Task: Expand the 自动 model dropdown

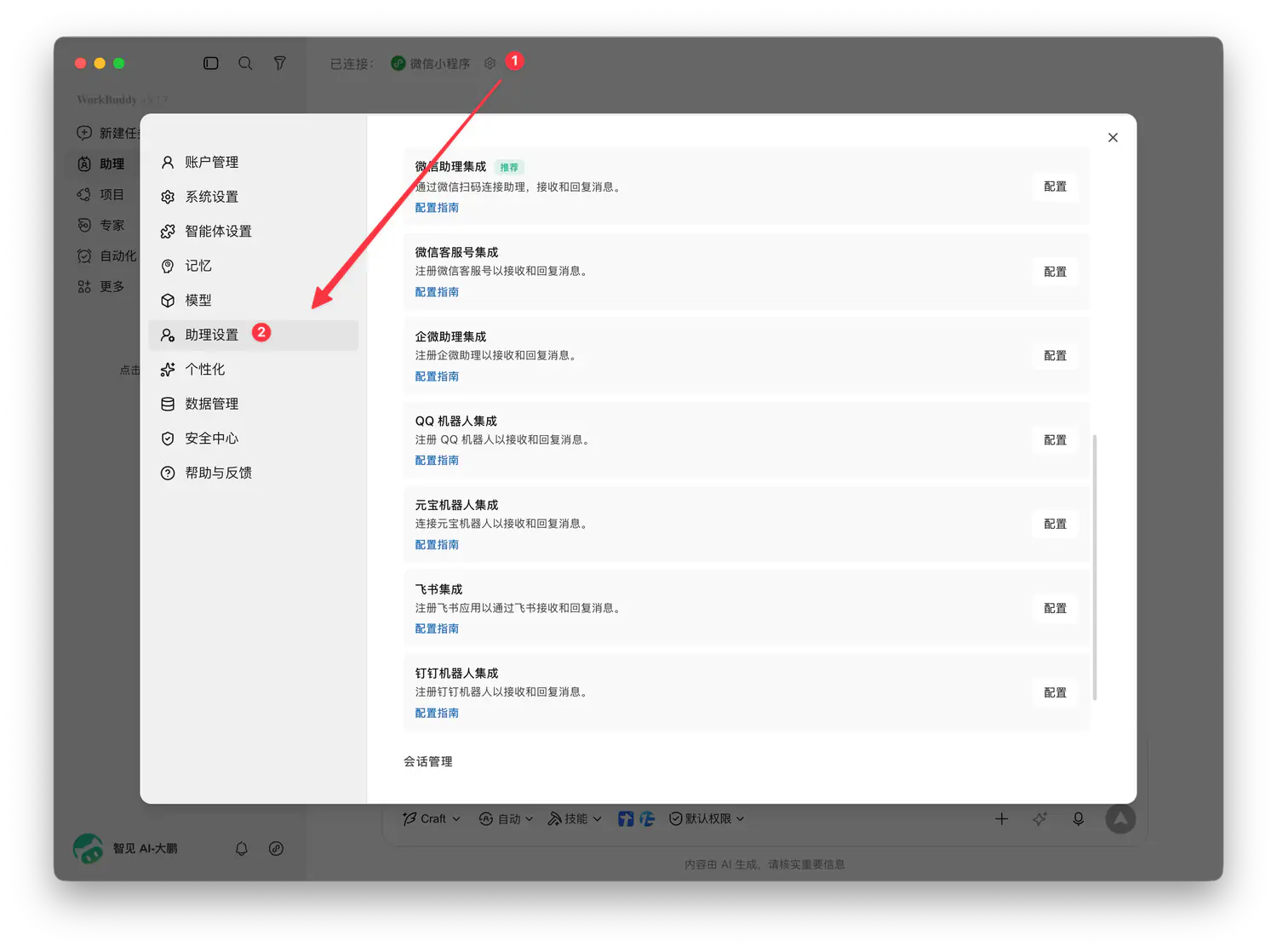Action: pos(507,818)
